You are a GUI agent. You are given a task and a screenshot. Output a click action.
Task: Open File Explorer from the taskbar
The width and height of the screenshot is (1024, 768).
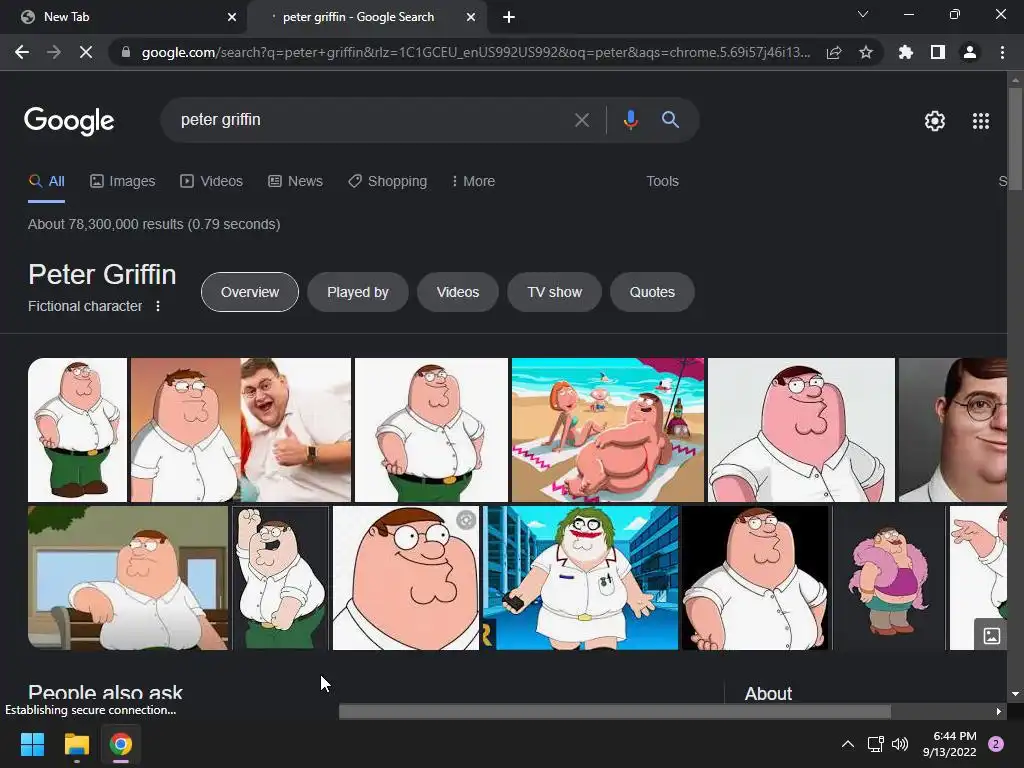[76, 744]
